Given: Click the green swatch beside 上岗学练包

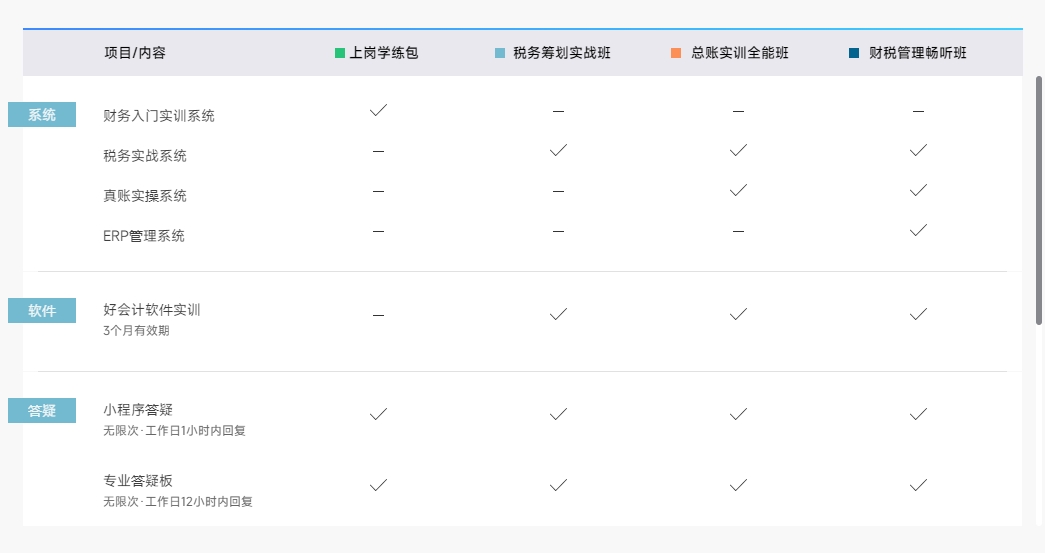Looking at the screenshot, I should point(340,53).
